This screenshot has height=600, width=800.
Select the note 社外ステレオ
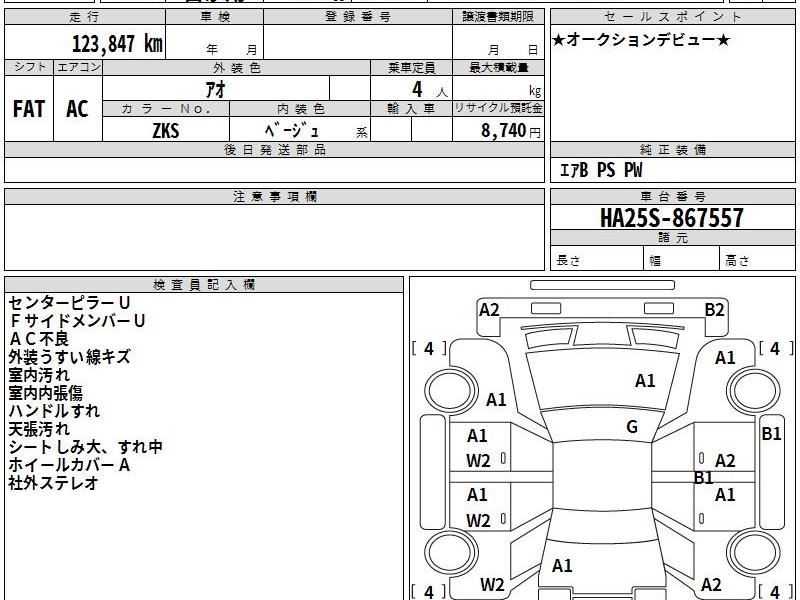(x=53, y=483)
